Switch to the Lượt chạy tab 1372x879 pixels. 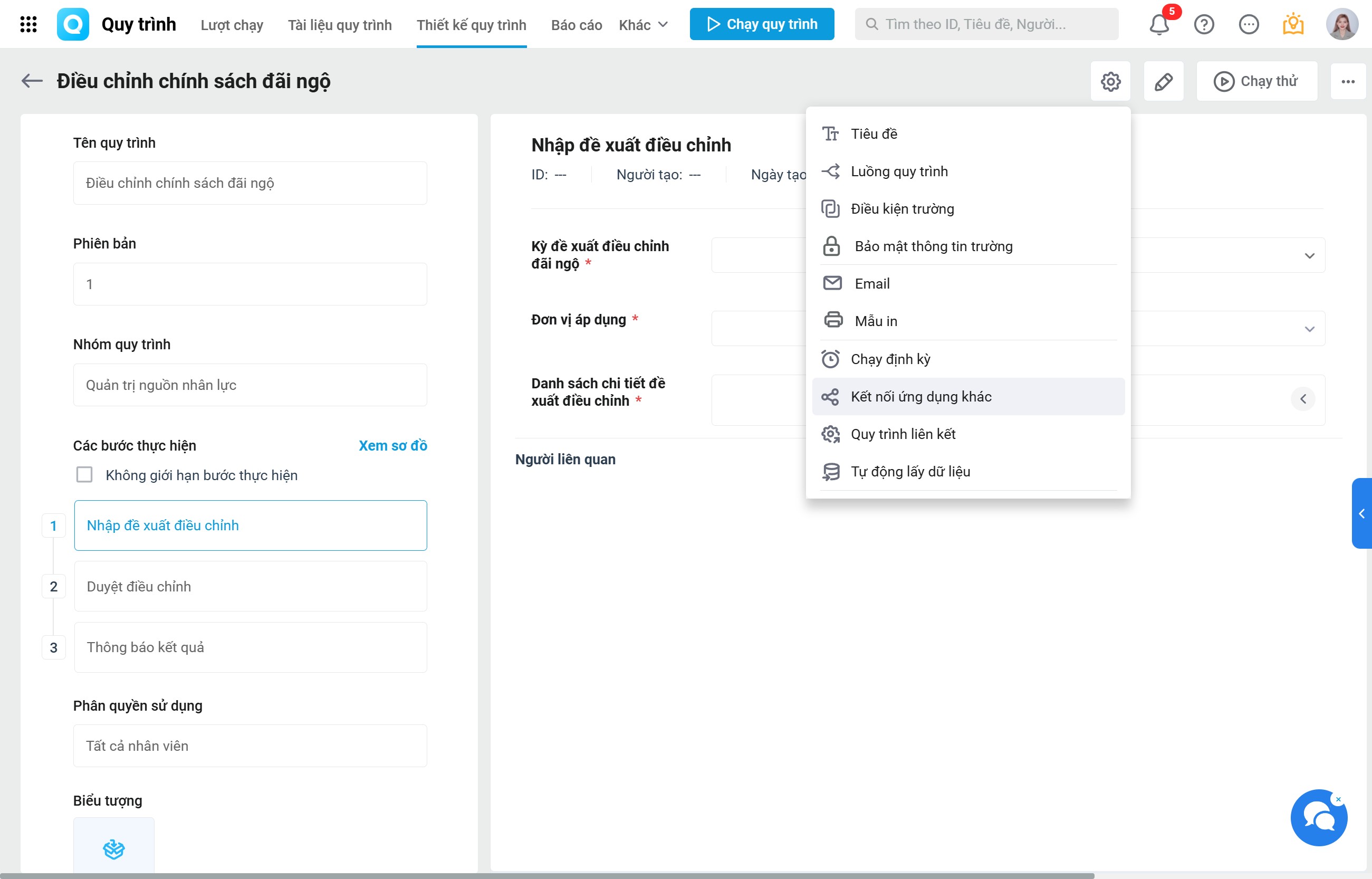pyautogui.click(x=232, y=25)
